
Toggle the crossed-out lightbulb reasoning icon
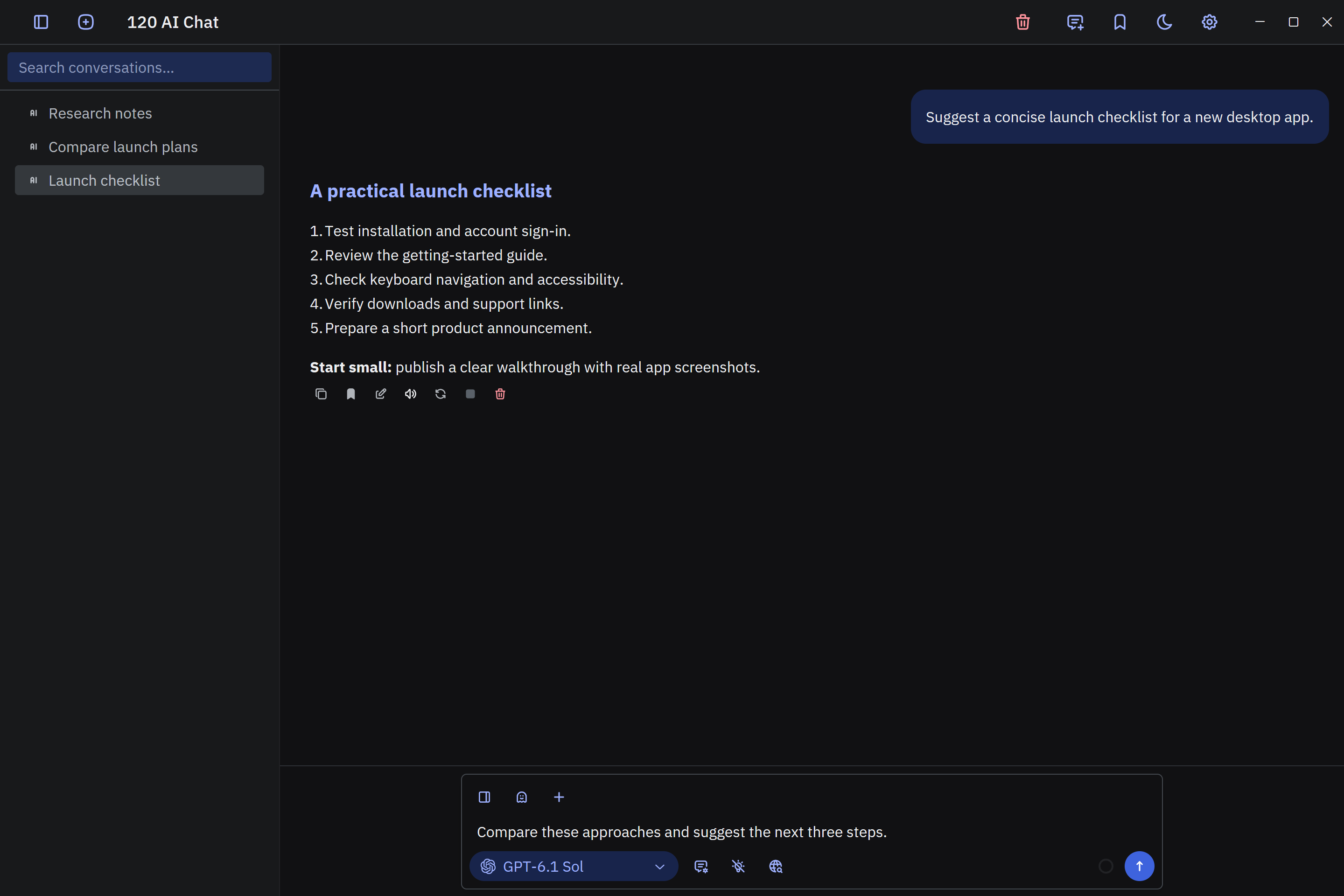(x=738, y=866)
